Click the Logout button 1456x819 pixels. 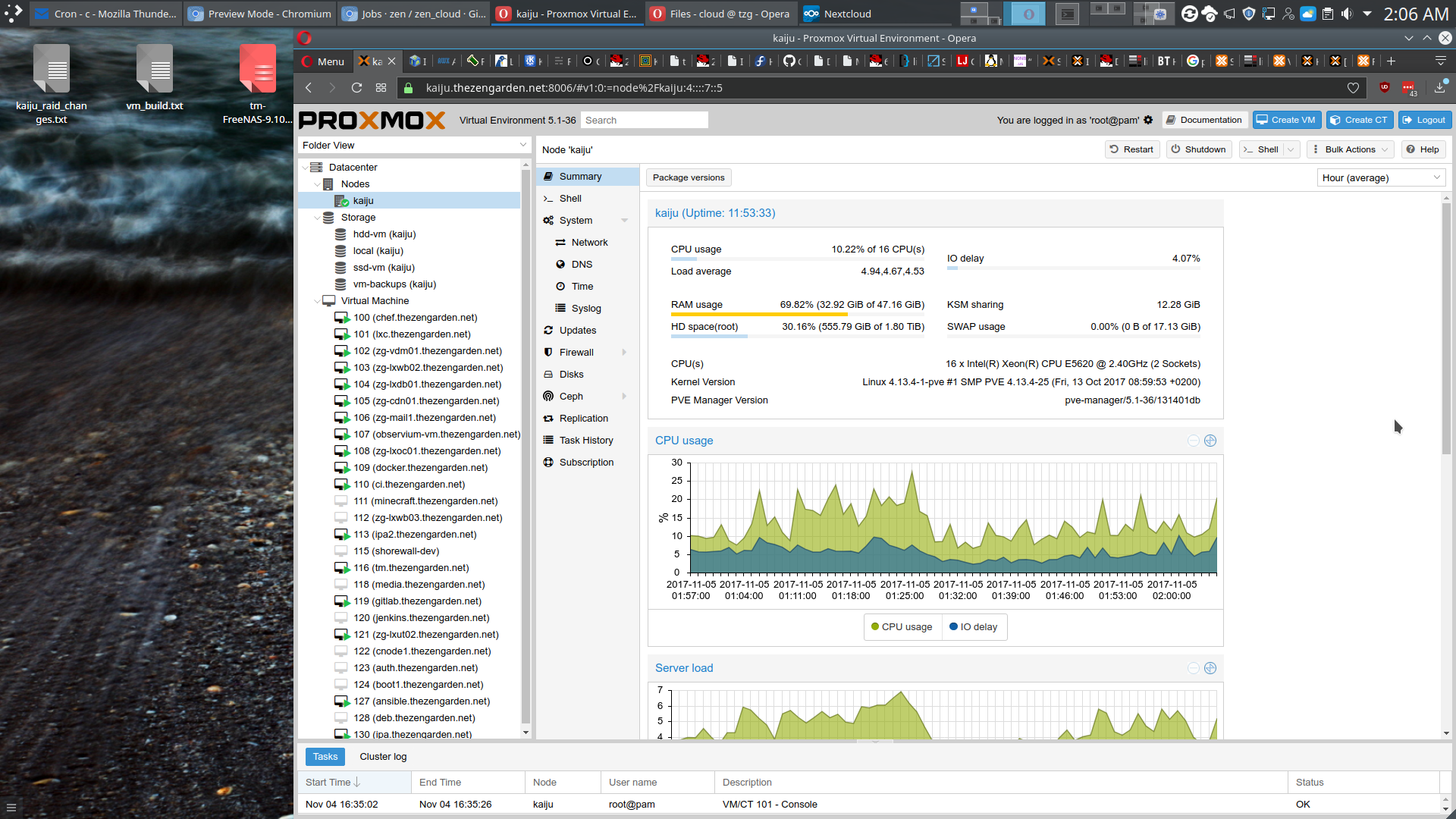(1425, 121)
